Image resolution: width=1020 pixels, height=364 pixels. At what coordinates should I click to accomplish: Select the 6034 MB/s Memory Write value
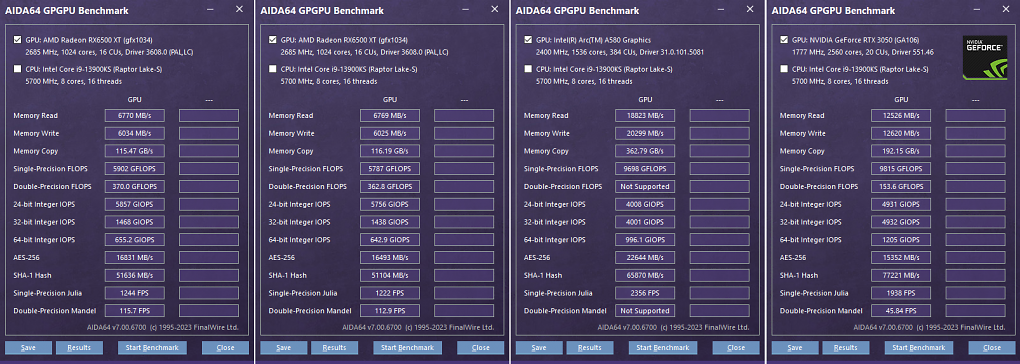click(x=135, y=133)
